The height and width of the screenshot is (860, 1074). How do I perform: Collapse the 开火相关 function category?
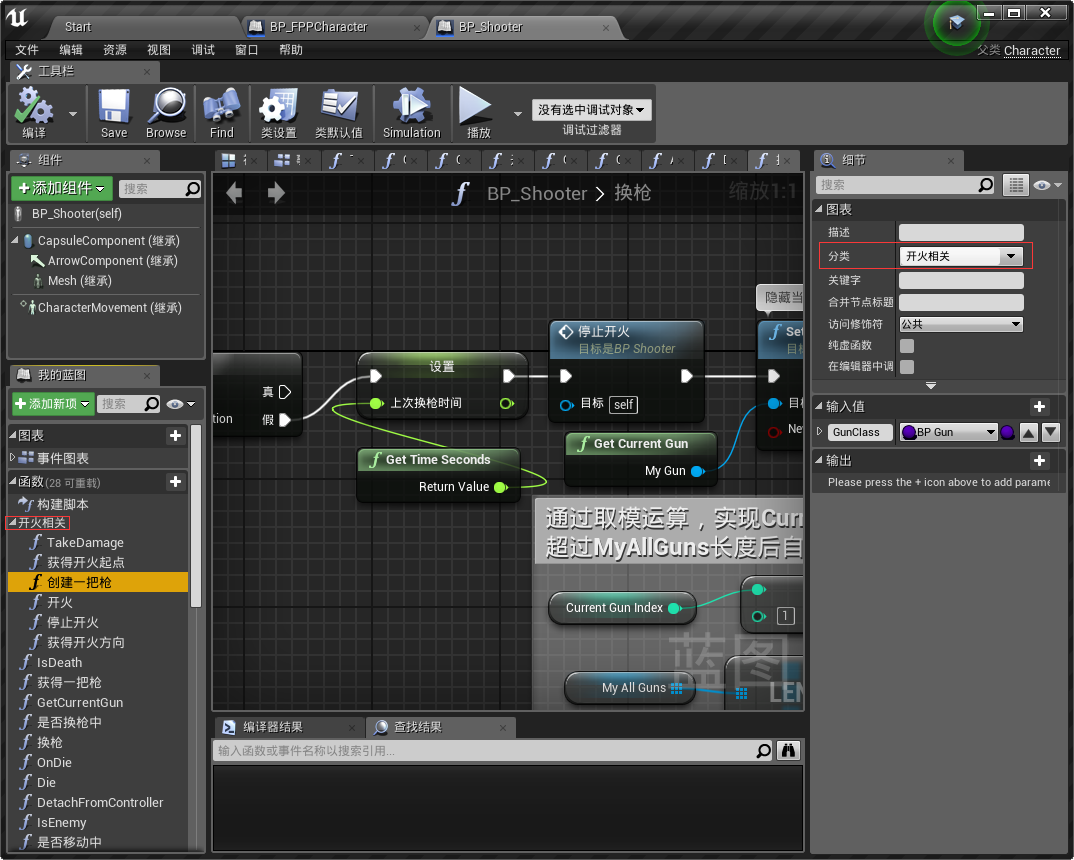click(12, 523)
